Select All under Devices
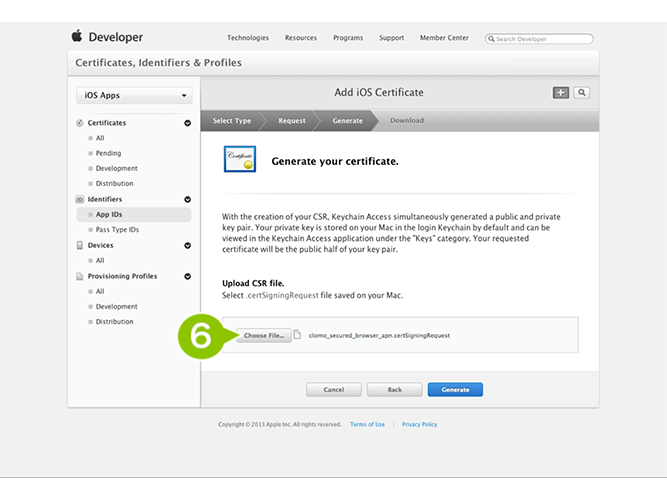This screenshot has height=500, width=667. tap(100, 260)
